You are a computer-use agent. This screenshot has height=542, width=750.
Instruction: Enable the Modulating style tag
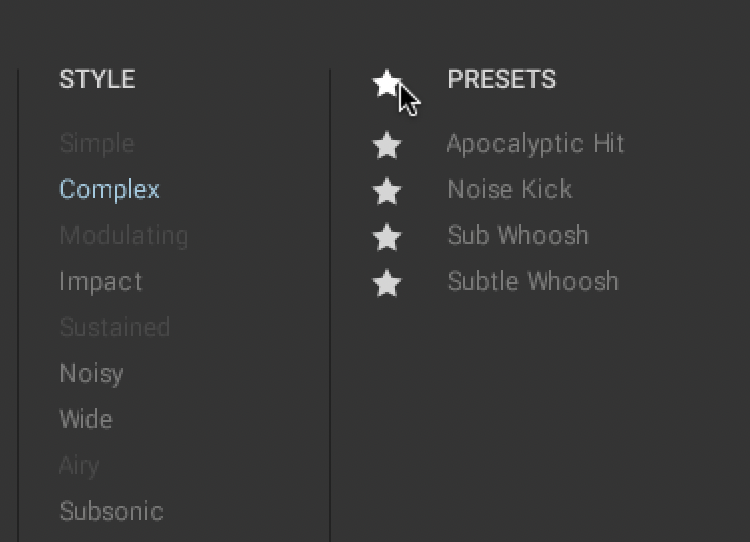[x=123, y=236]
